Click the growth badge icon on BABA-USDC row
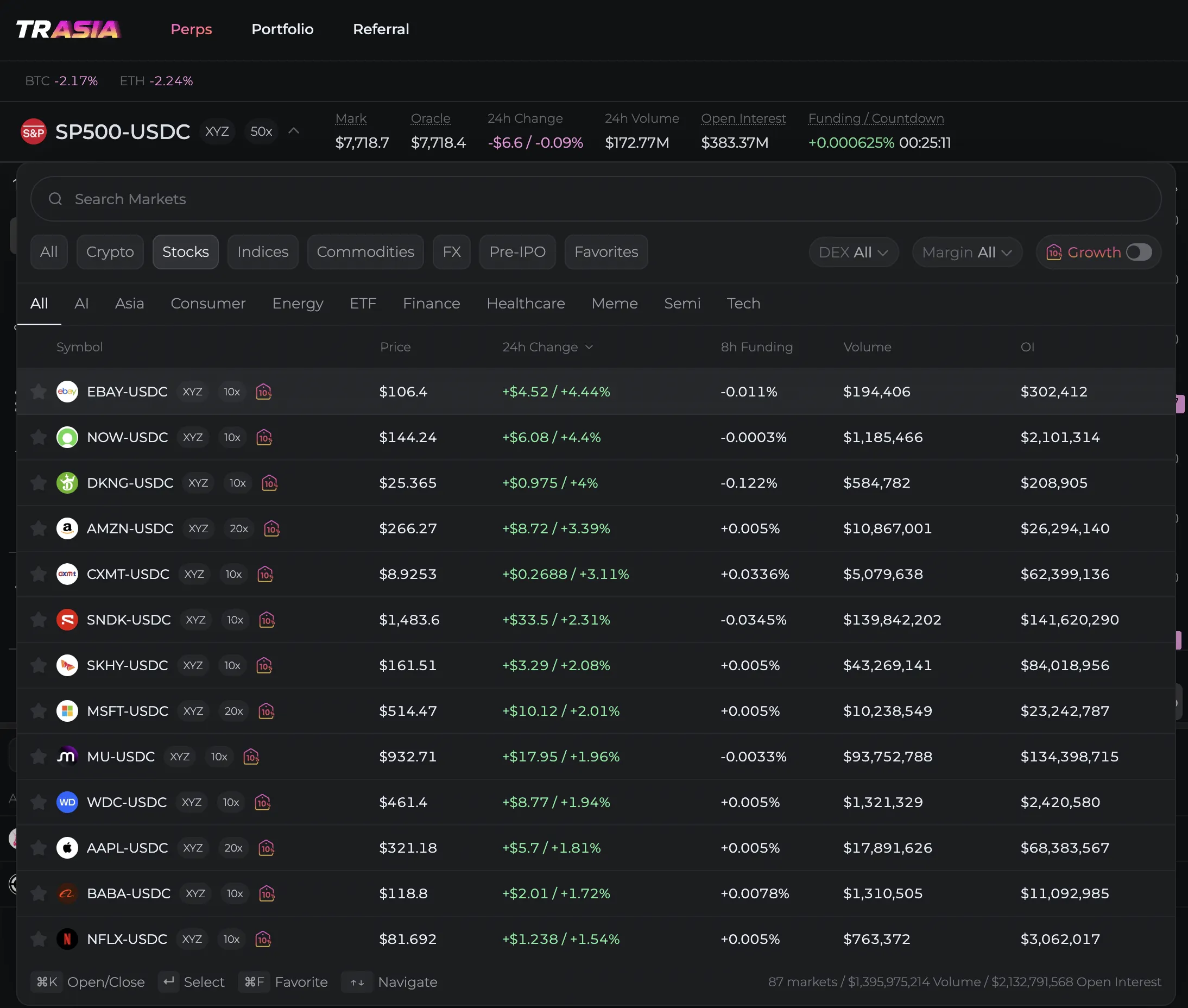 point(267,894)
